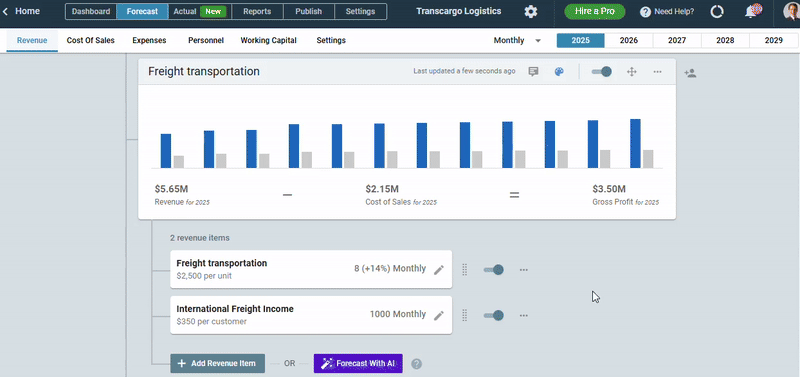Open the notifications bell icon
The image size is (800, 377).
pos(752,11)
